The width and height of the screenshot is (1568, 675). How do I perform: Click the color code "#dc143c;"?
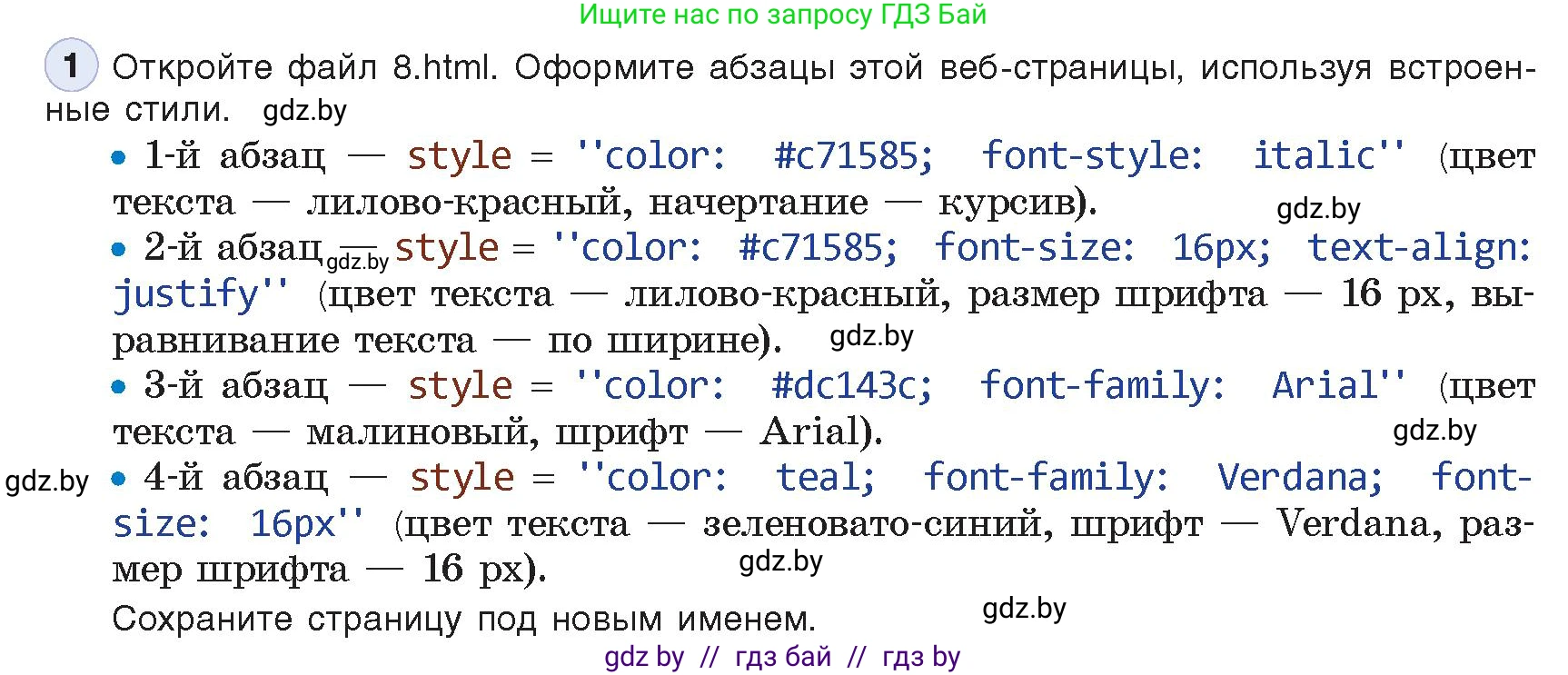[852, 386]
